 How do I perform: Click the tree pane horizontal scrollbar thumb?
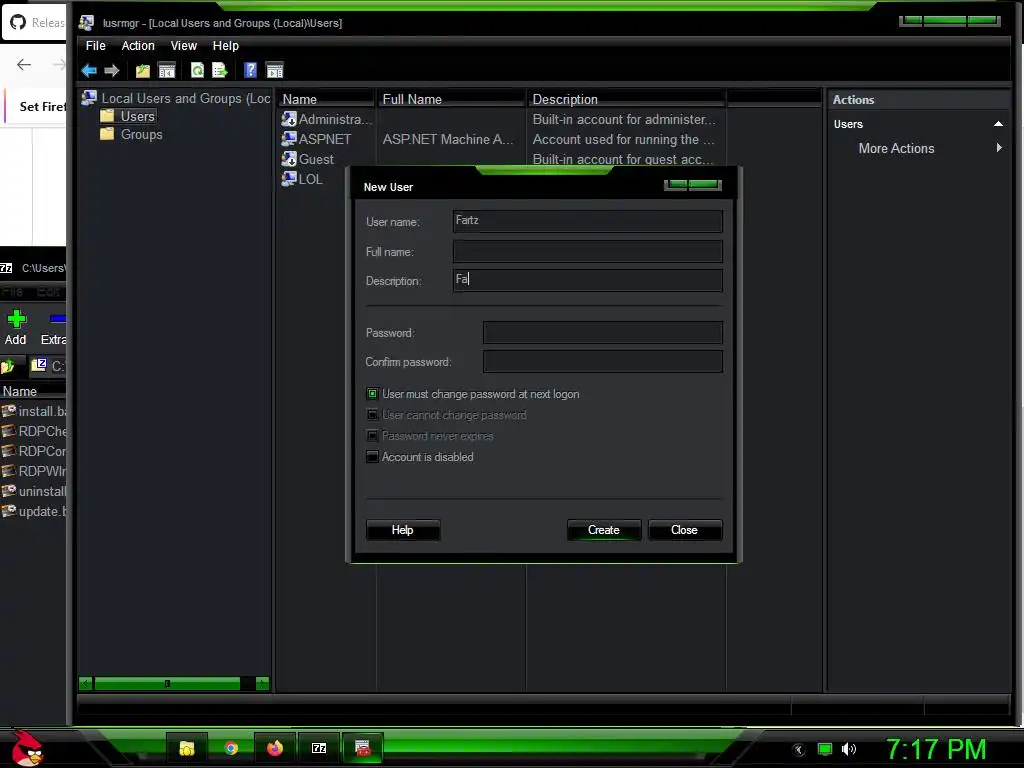(167, 684)
